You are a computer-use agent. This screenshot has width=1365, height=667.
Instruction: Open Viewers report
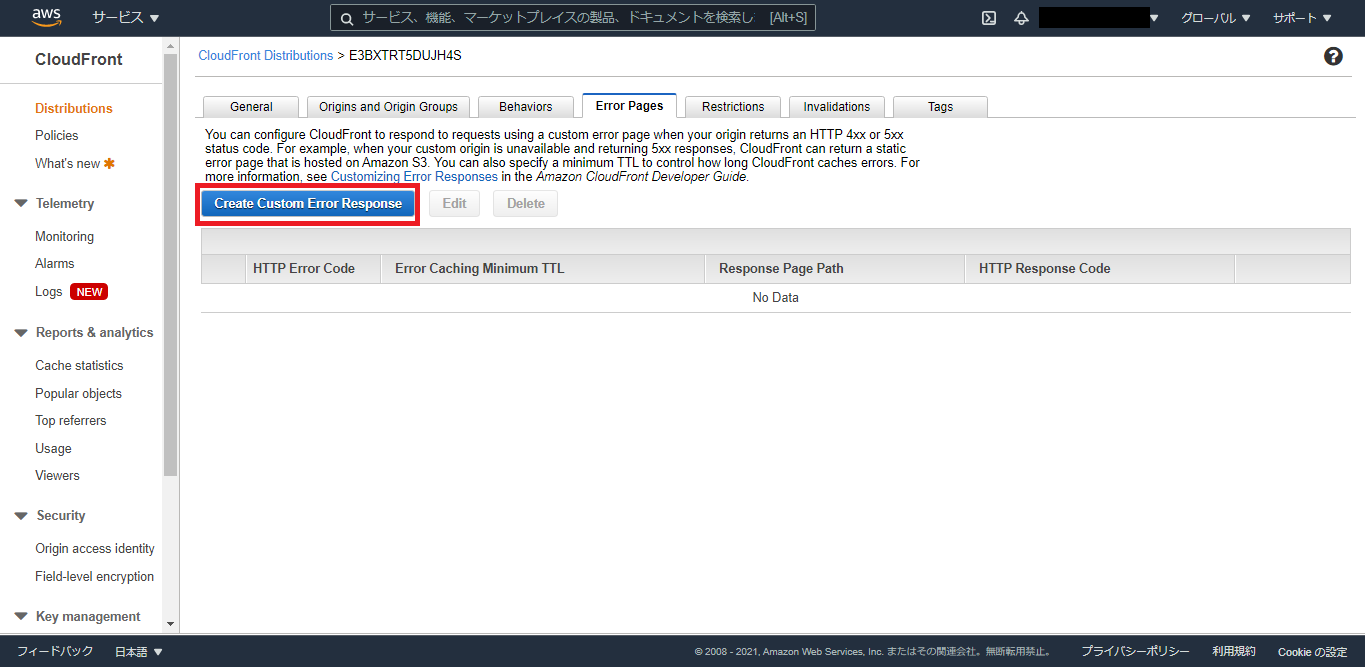point(57,475)
